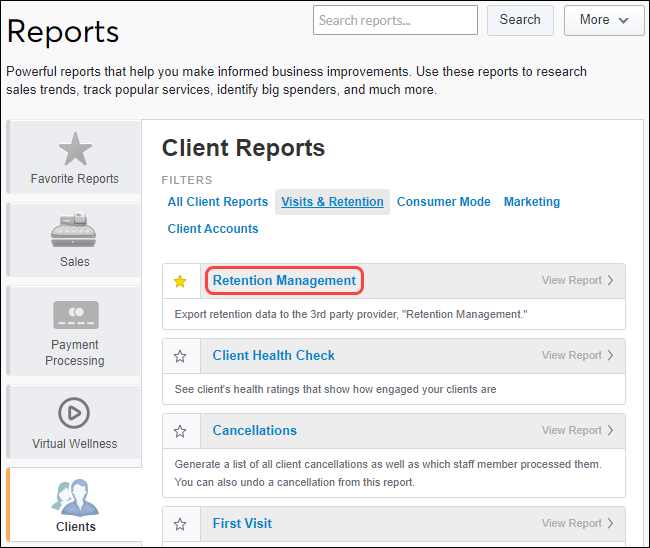Unfavorite the Retention Management report star

click(180, 281)
